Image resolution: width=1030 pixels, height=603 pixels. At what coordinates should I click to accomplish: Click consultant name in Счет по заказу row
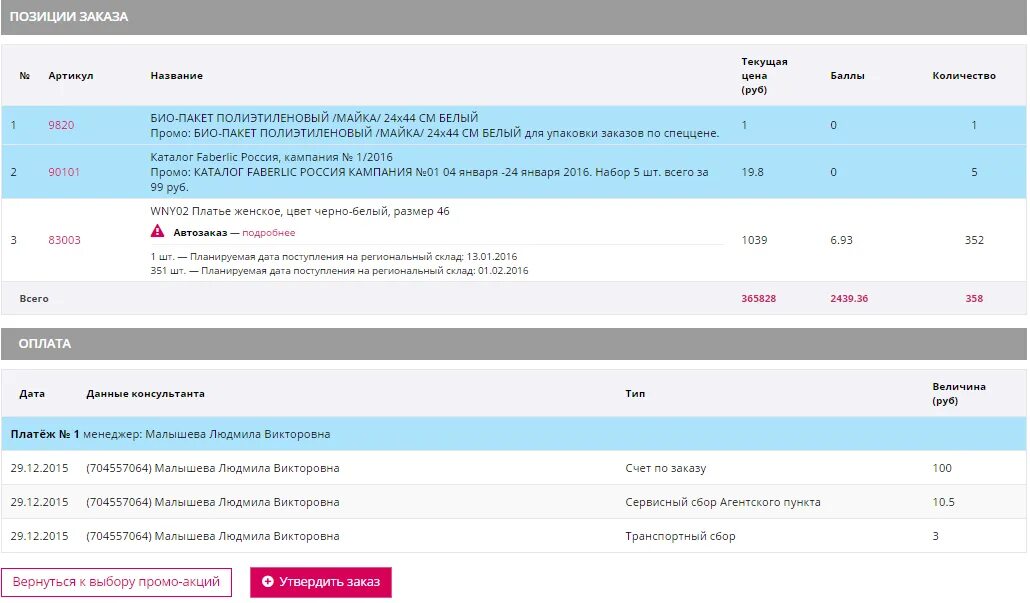tap(213, 468)
